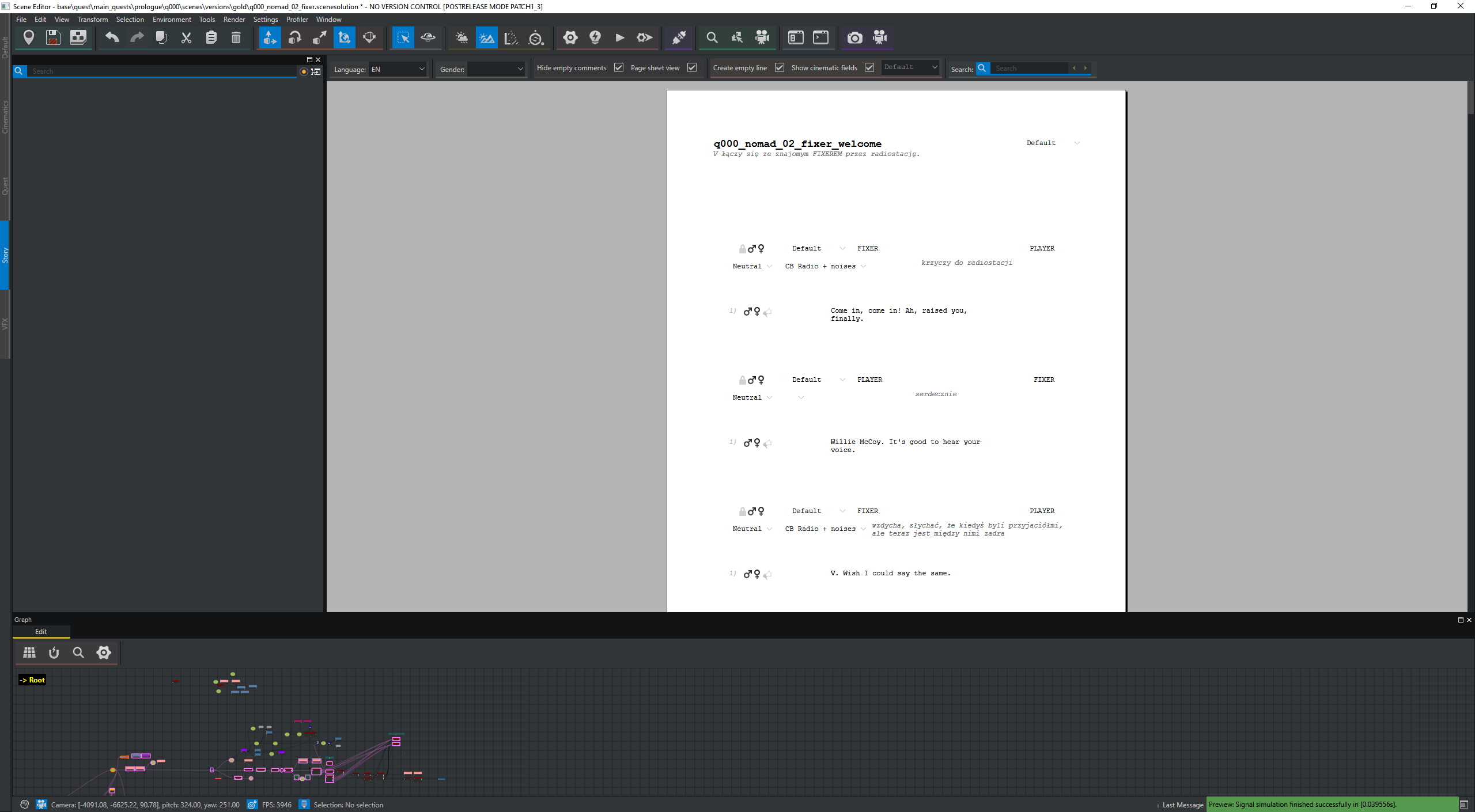Click the Edit tab in Graph panel
Screen dimensions: 1475x812
(41, 632)
